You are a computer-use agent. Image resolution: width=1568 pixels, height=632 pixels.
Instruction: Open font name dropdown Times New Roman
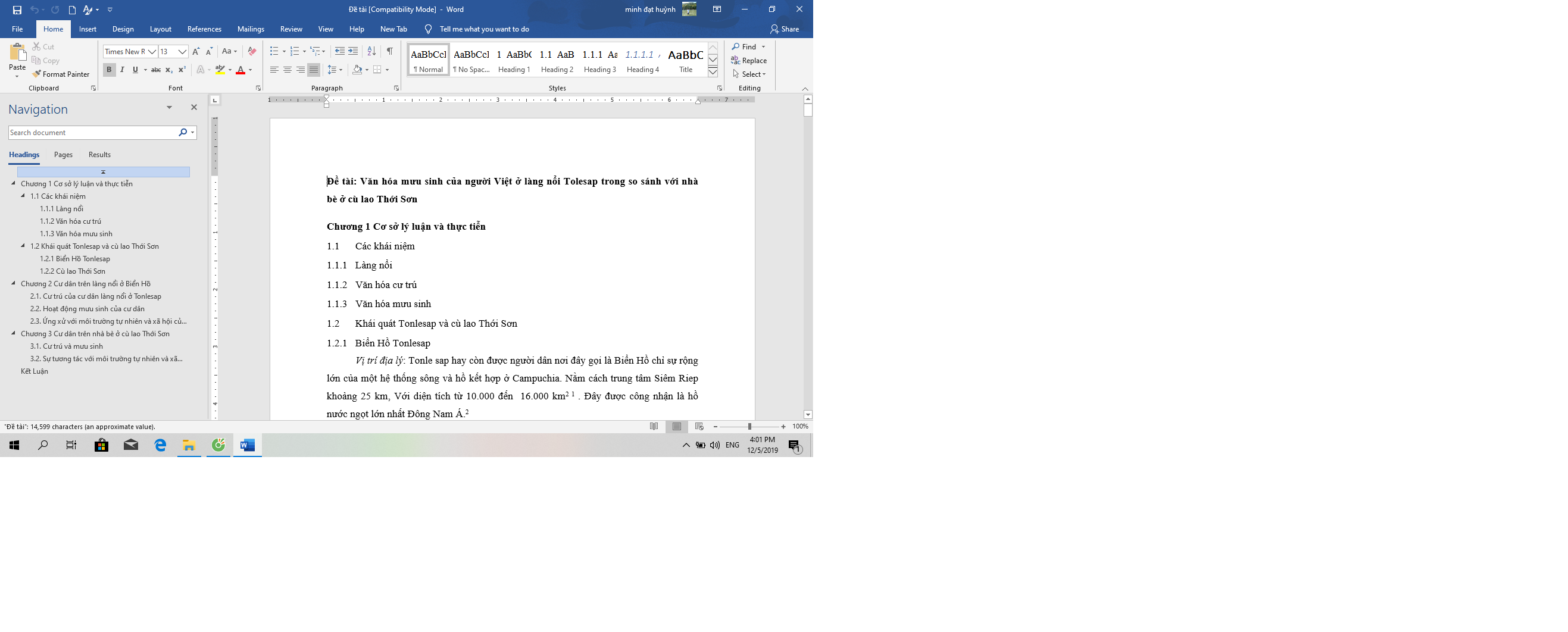coord(152,52)
